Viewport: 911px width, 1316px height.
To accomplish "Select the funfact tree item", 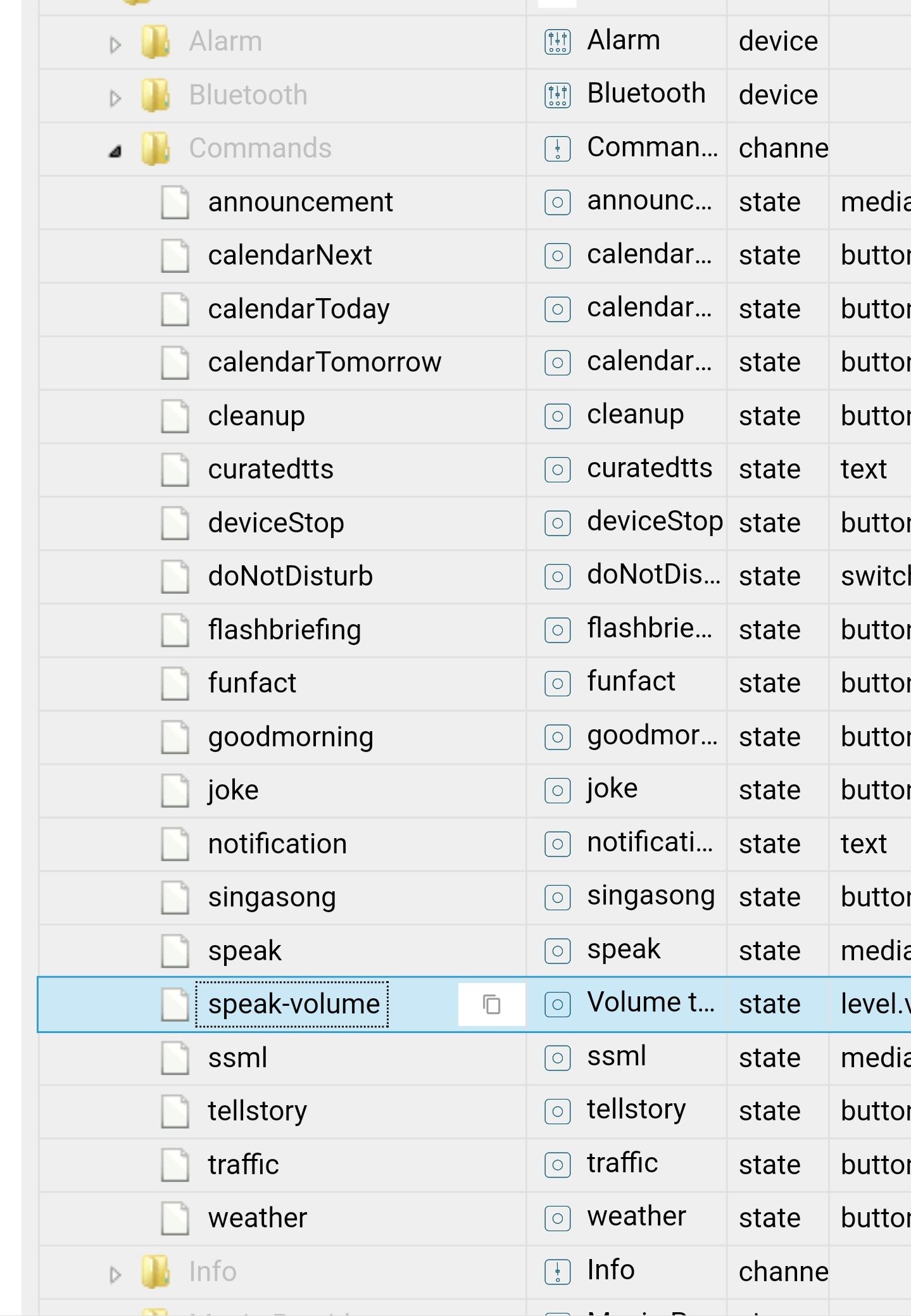I will tap(252, 684).
